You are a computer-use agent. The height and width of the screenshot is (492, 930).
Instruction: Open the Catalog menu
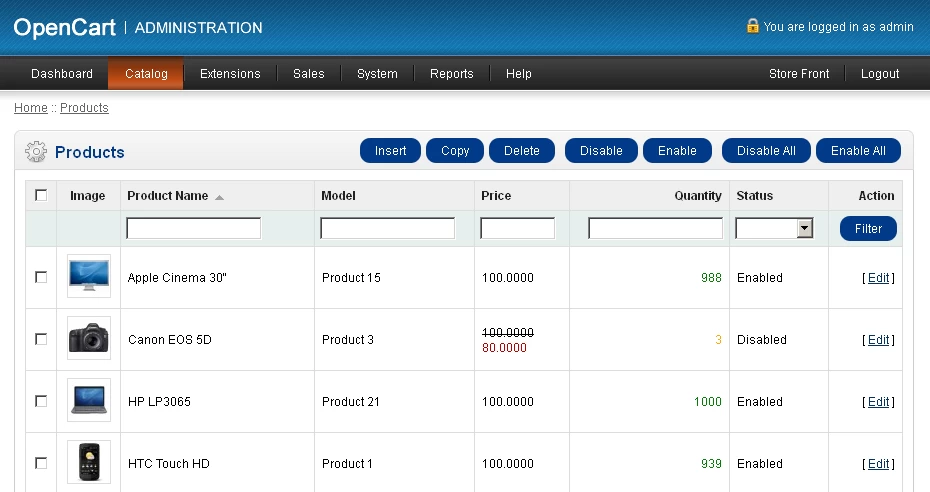coord(146,74)
